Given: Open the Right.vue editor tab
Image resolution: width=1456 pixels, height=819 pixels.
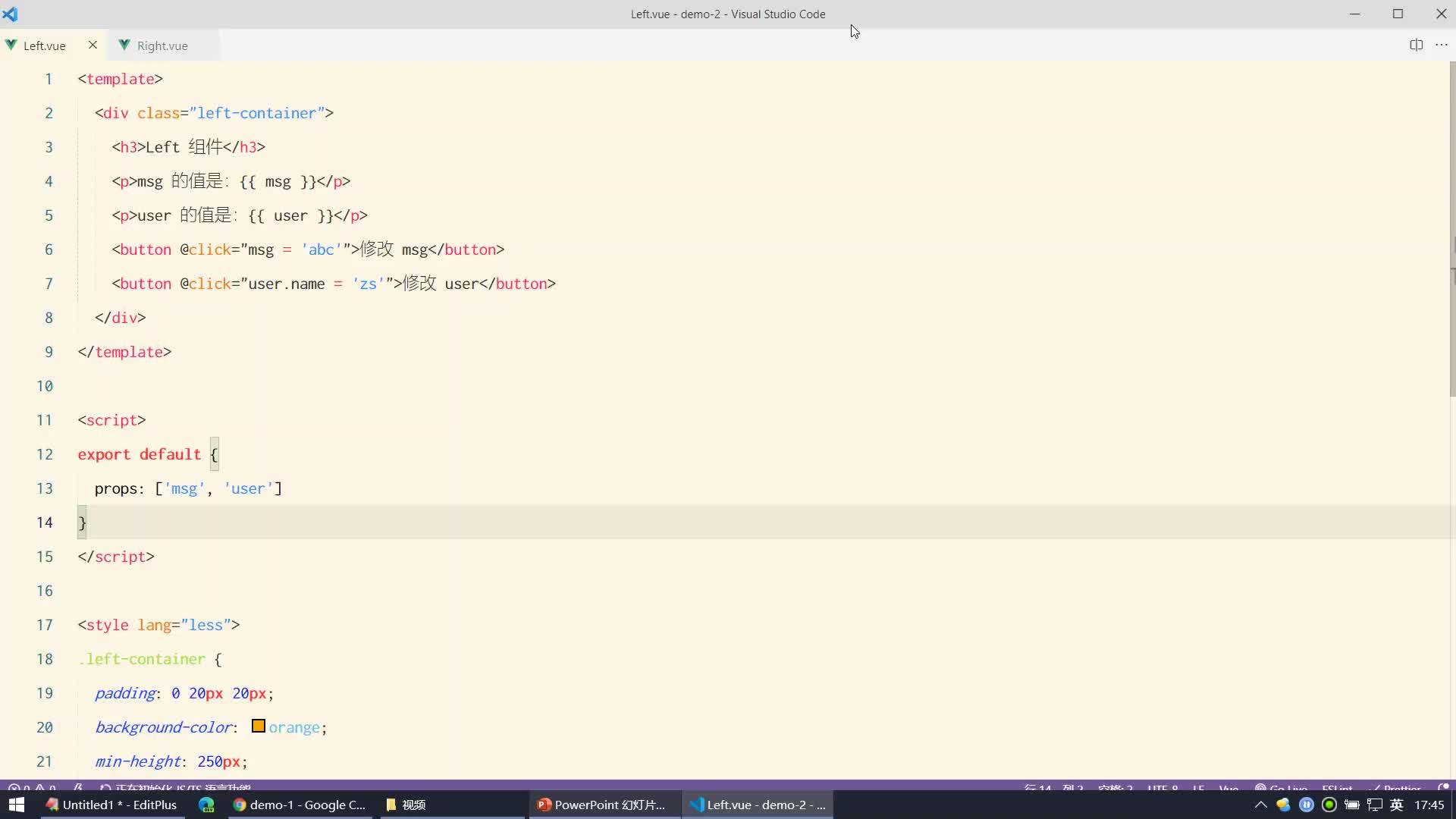Looking at the screenshot, I should (x=162, y=45).
